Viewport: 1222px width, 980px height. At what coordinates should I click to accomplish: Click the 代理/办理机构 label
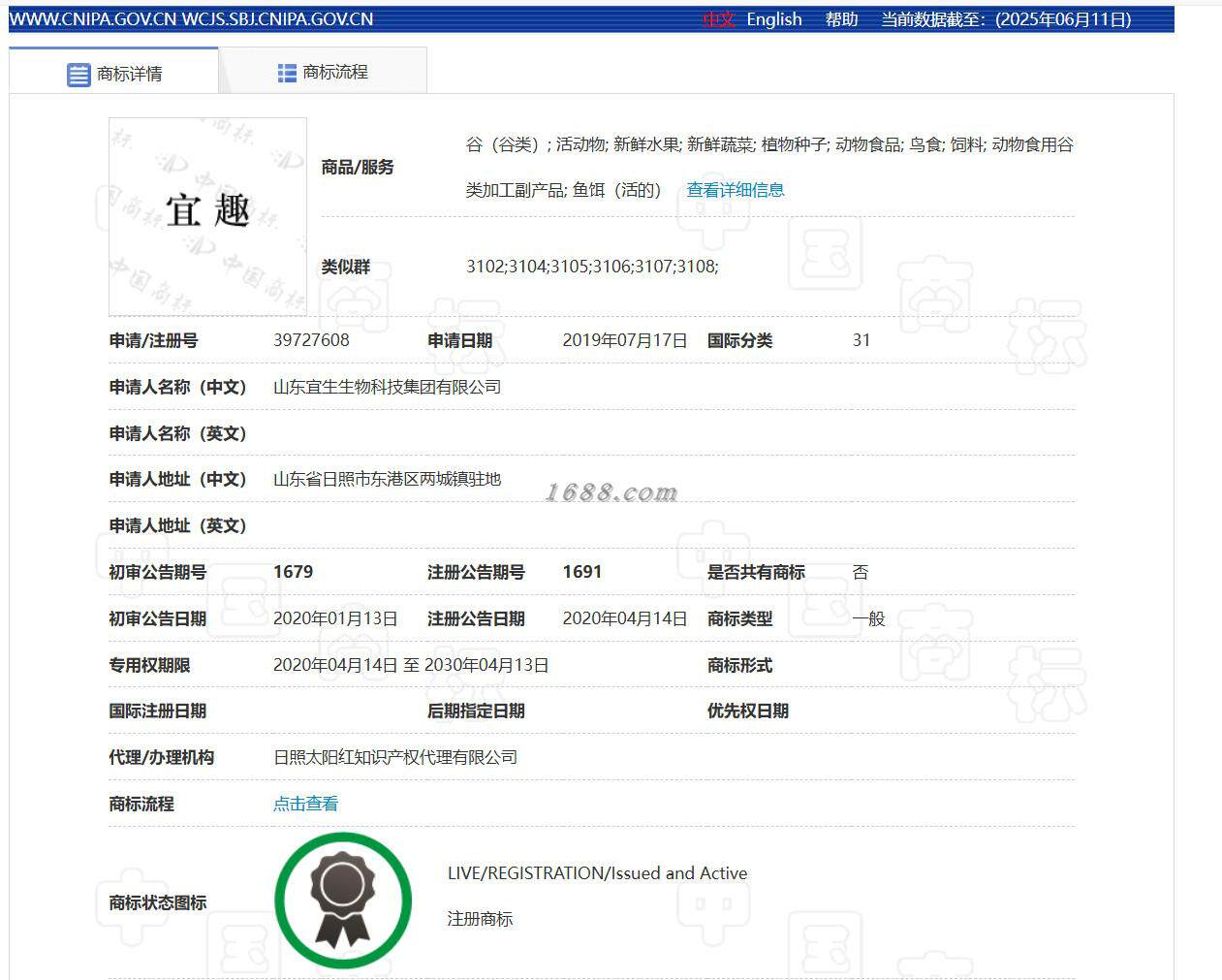pos(161,757)
